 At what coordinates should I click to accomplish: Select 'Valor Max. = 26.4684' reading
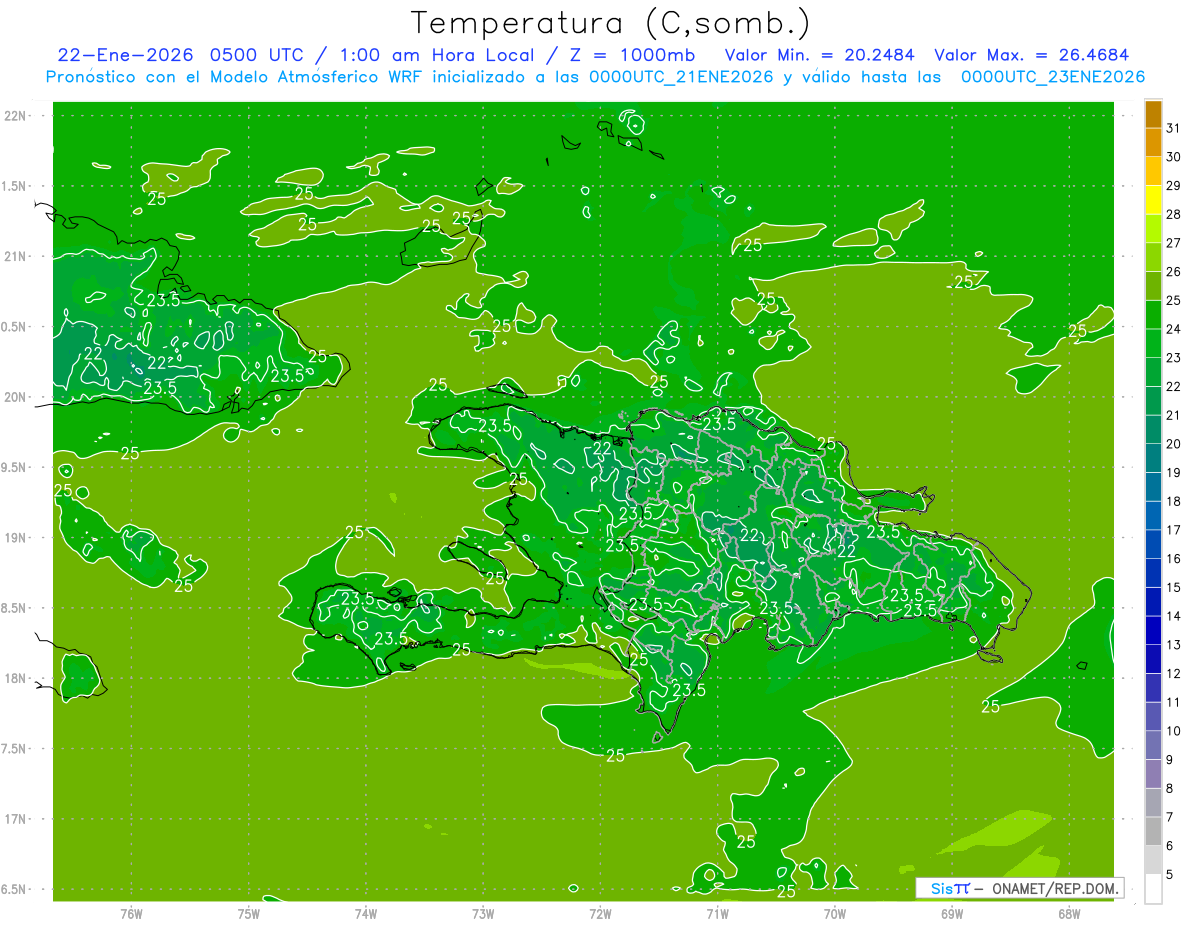coord(1031,55)
